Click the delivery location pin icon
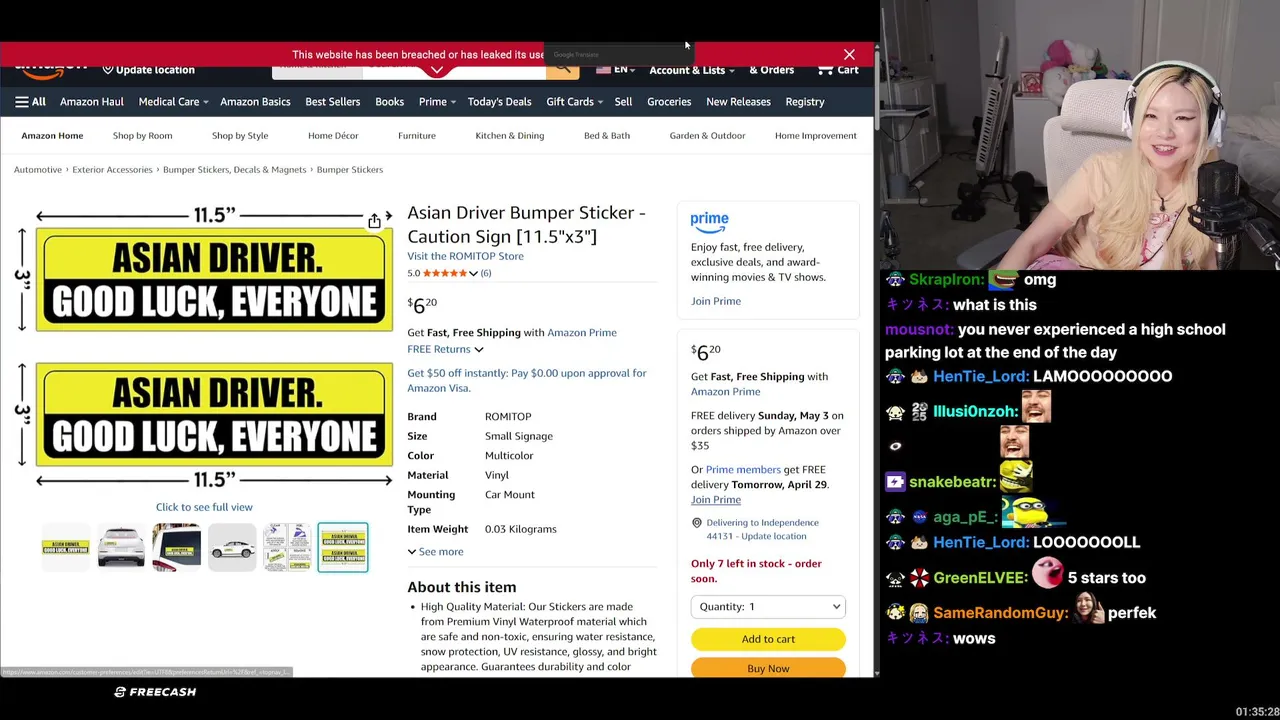This screenshot has height=720, width=1280. point(696,523)
